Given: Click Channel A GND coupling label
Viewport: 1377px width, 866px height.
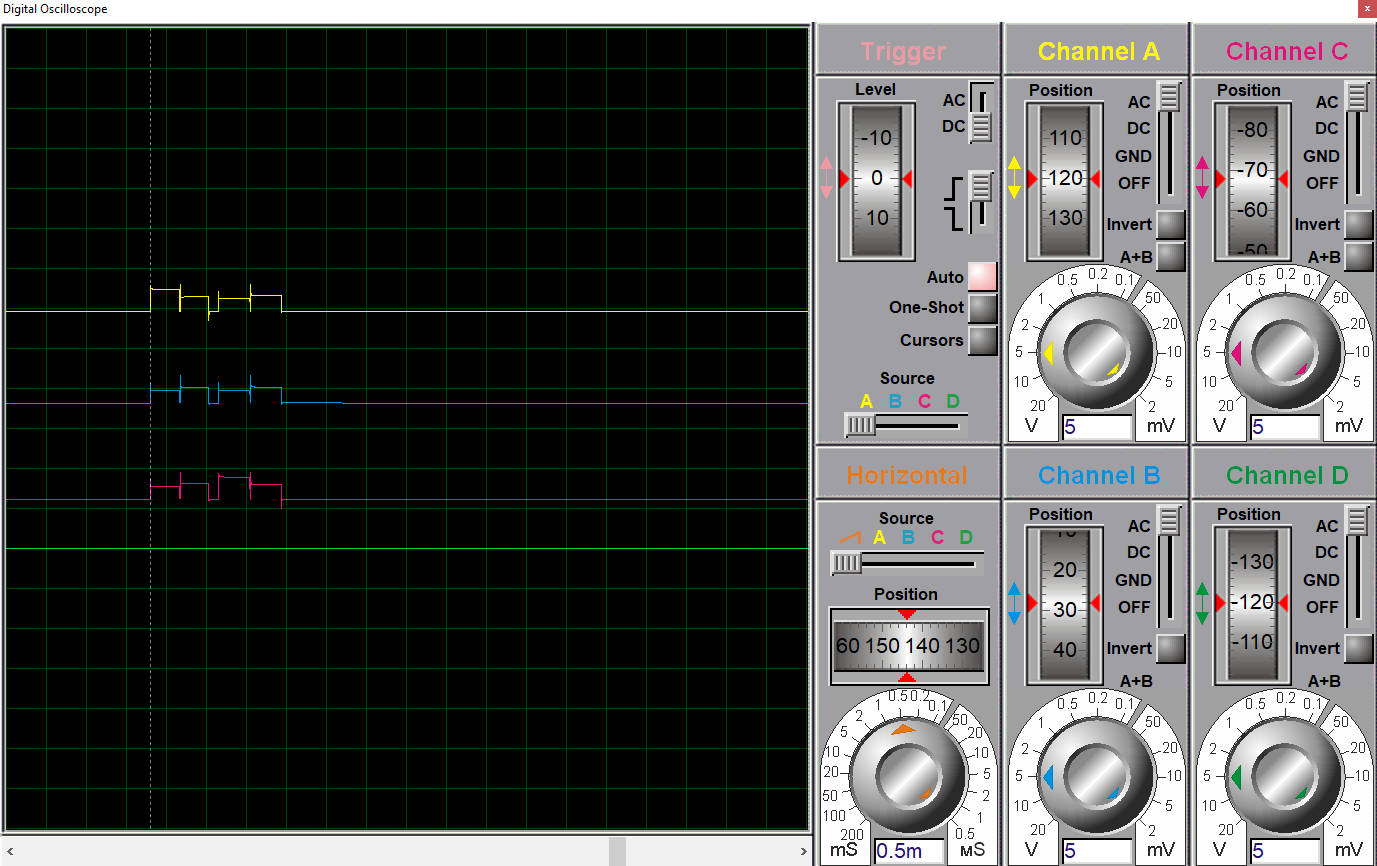Looking at the screenshot, I should [x=1134, y=156].
